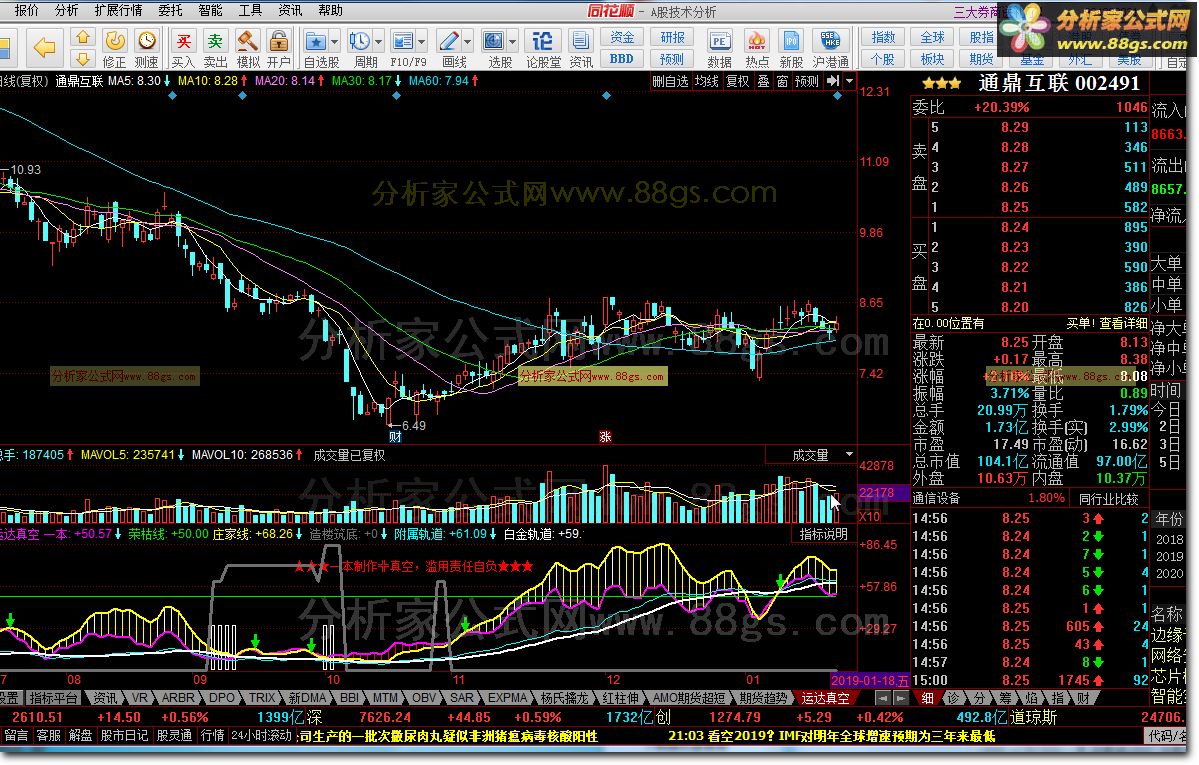Viewport: 1199px width, 765px height.
Task: Open the 分析 menu
Action: (x=67, y=10)
